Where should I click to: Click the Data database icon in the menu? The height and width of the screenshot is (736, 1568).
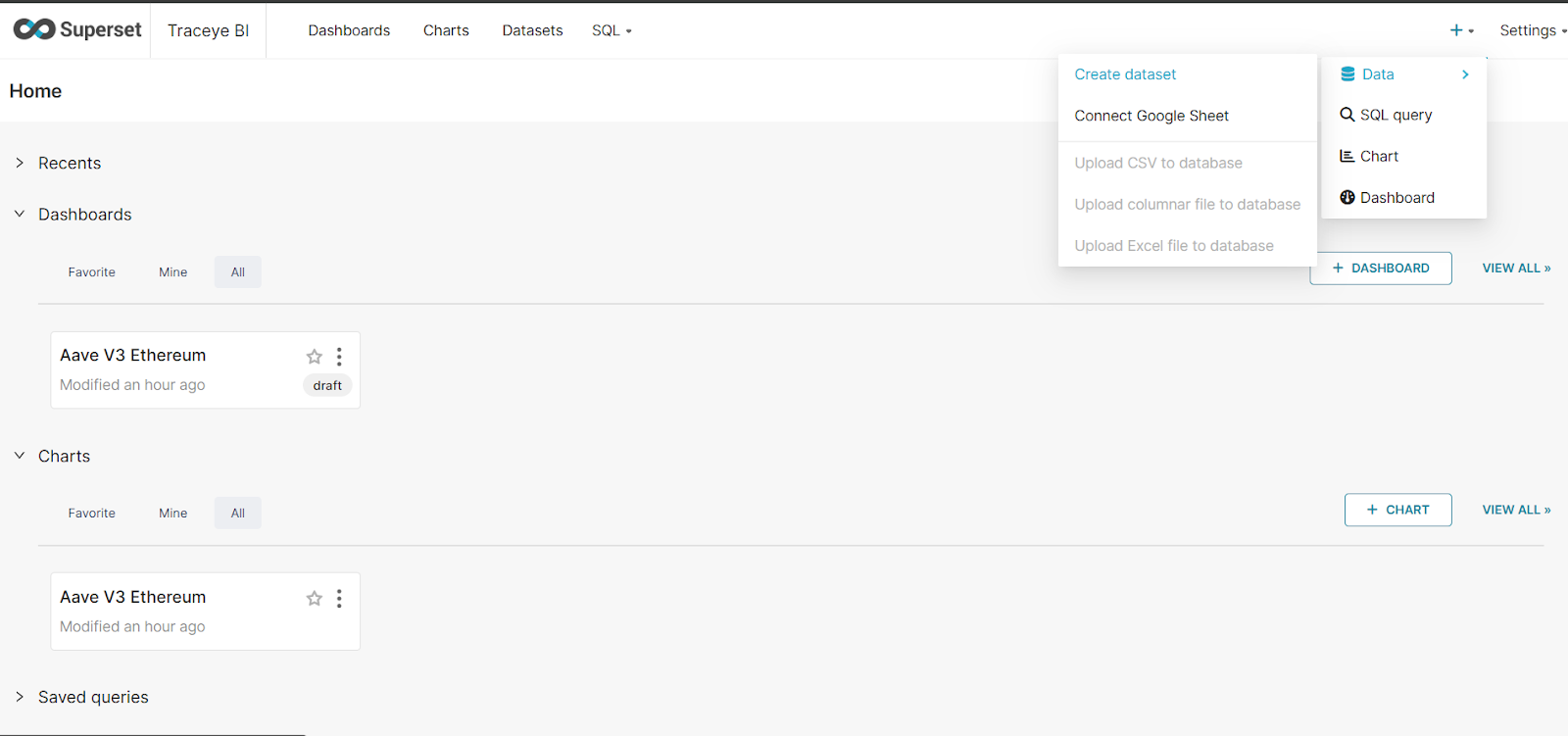tap(1347, 74)
